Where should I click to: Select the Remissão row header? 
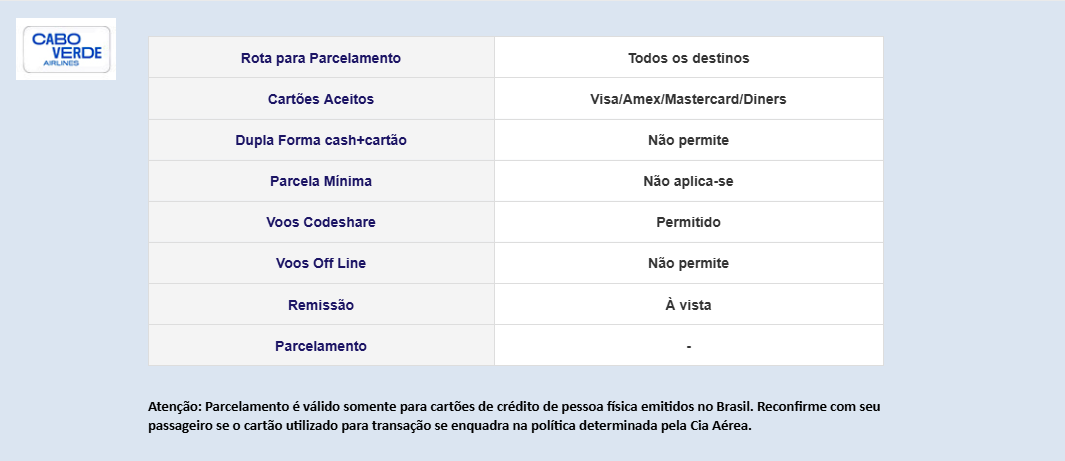pos(321,305)
